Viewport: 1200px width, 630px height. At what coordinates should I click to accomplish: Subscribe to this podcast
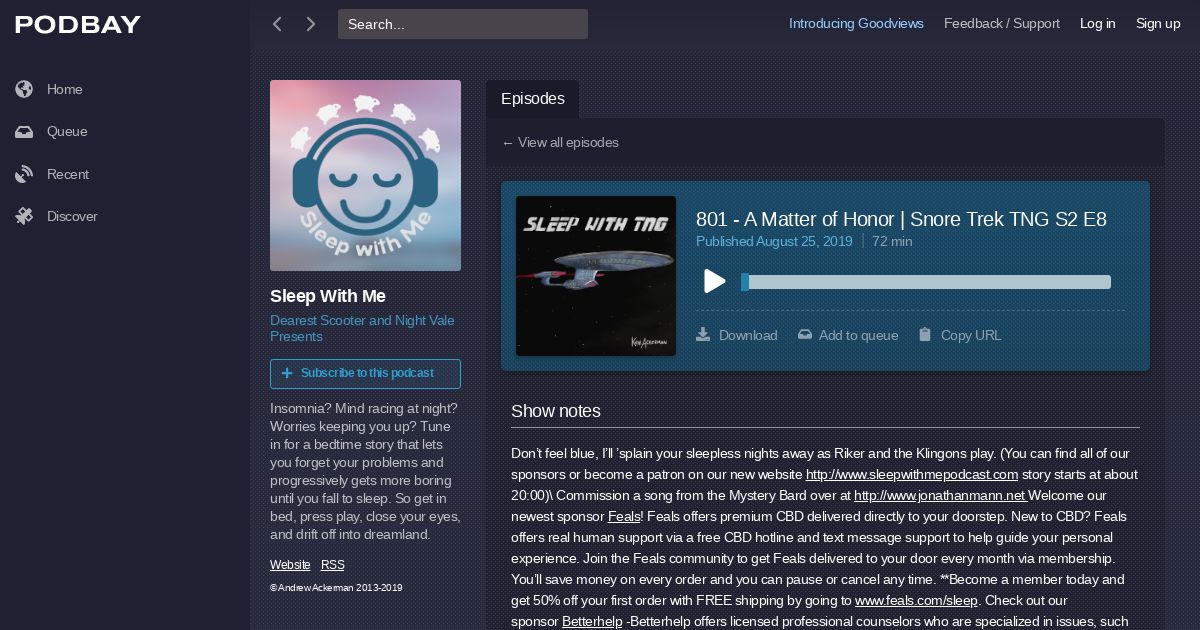pyautogui.click(x=365, y=373)
